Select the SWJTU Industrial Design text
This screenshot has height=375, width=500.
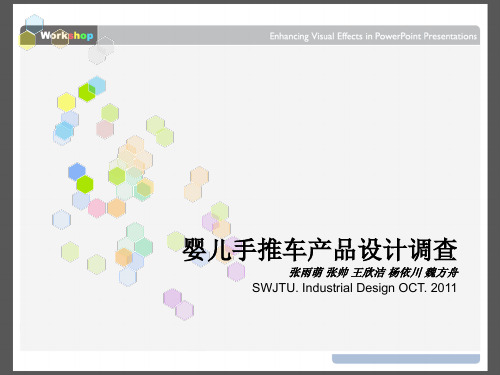[354, 288]
